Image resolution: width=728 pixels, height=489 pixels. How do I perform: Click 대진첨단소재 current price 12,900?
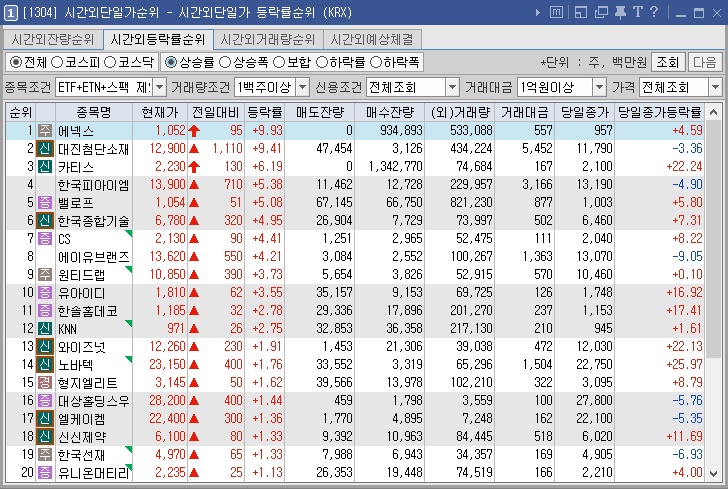point(168,149)
